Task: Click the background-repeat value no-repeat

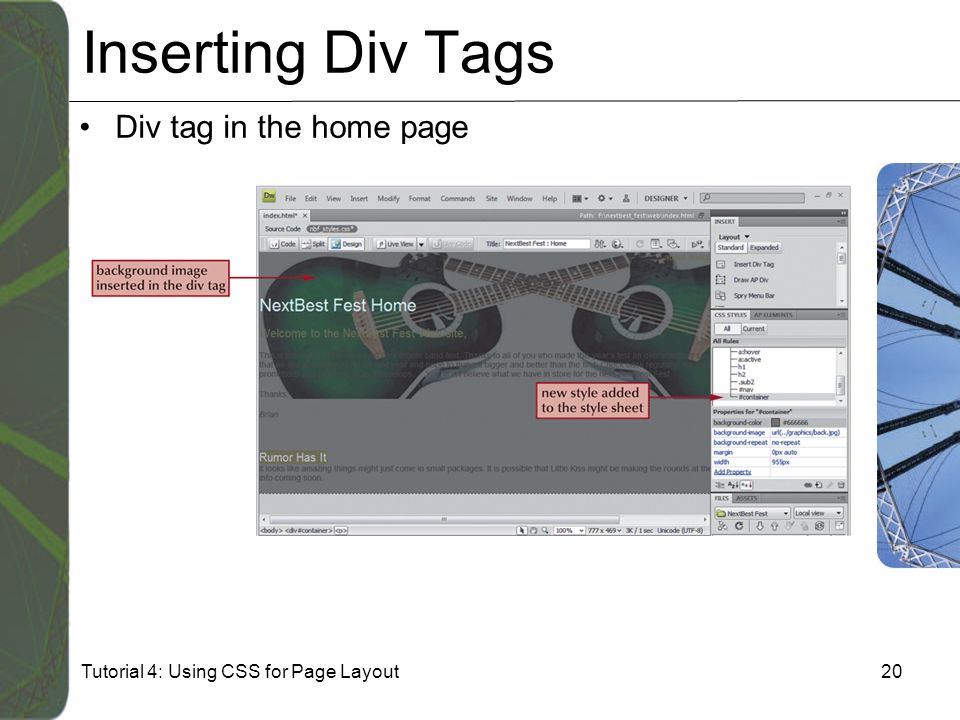Action: pyautogui.click(x=786, y=442)
